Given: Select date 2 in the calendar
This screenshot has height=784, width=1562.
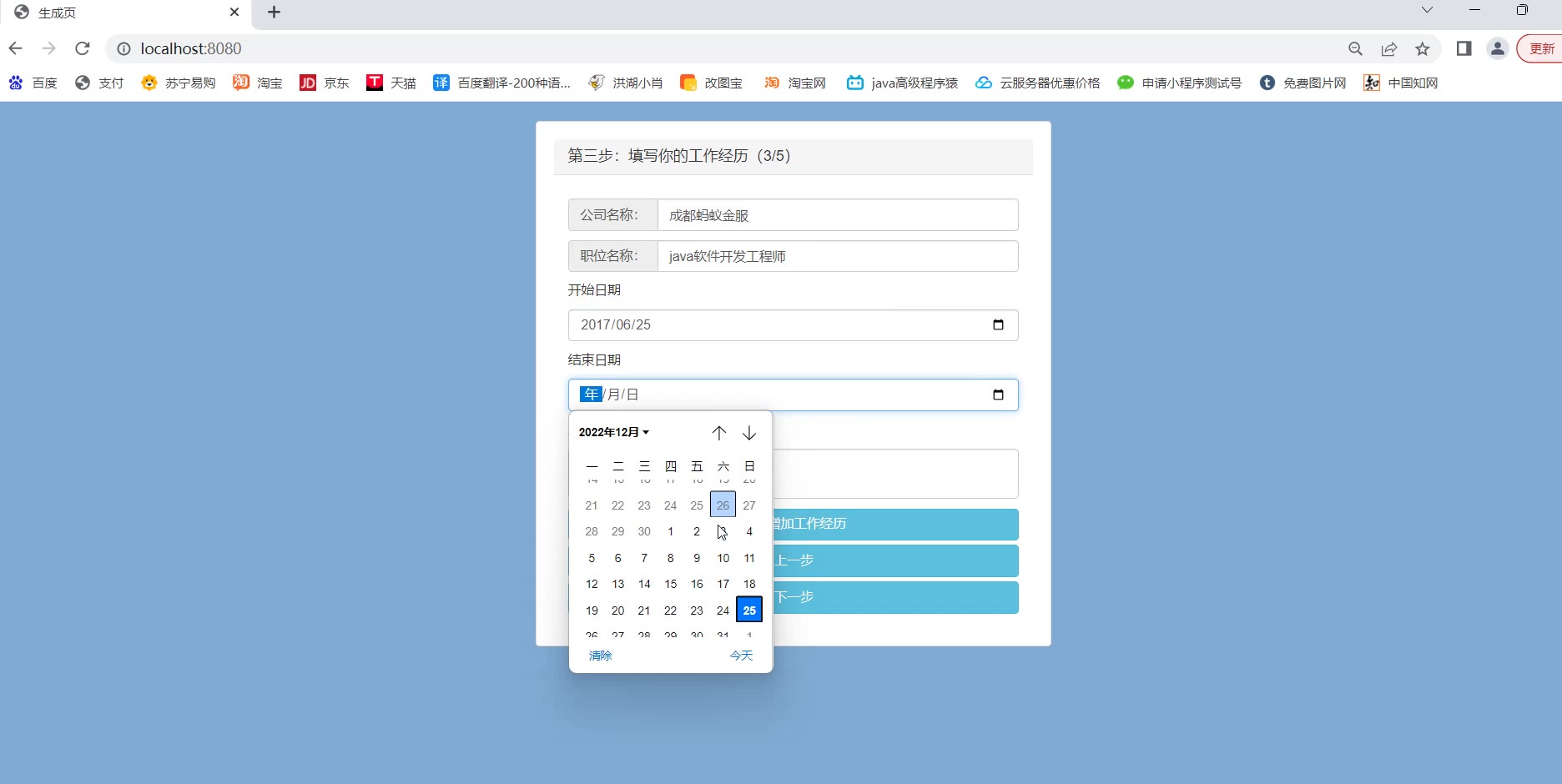Looking at the screenshot, I should 697,531.
